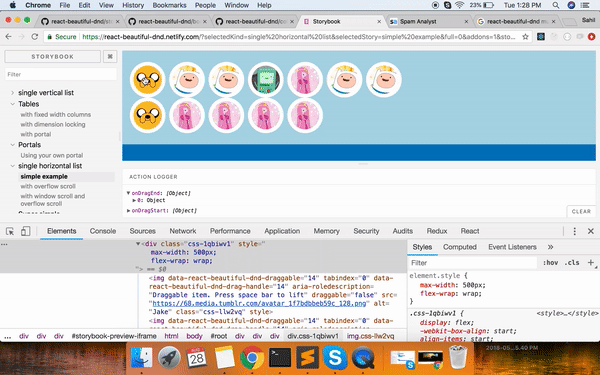Image resolution: width=600 pixels, height=375 pixels.
Task: Click the tumblr avatar image URL link
Action: (259, 303)
